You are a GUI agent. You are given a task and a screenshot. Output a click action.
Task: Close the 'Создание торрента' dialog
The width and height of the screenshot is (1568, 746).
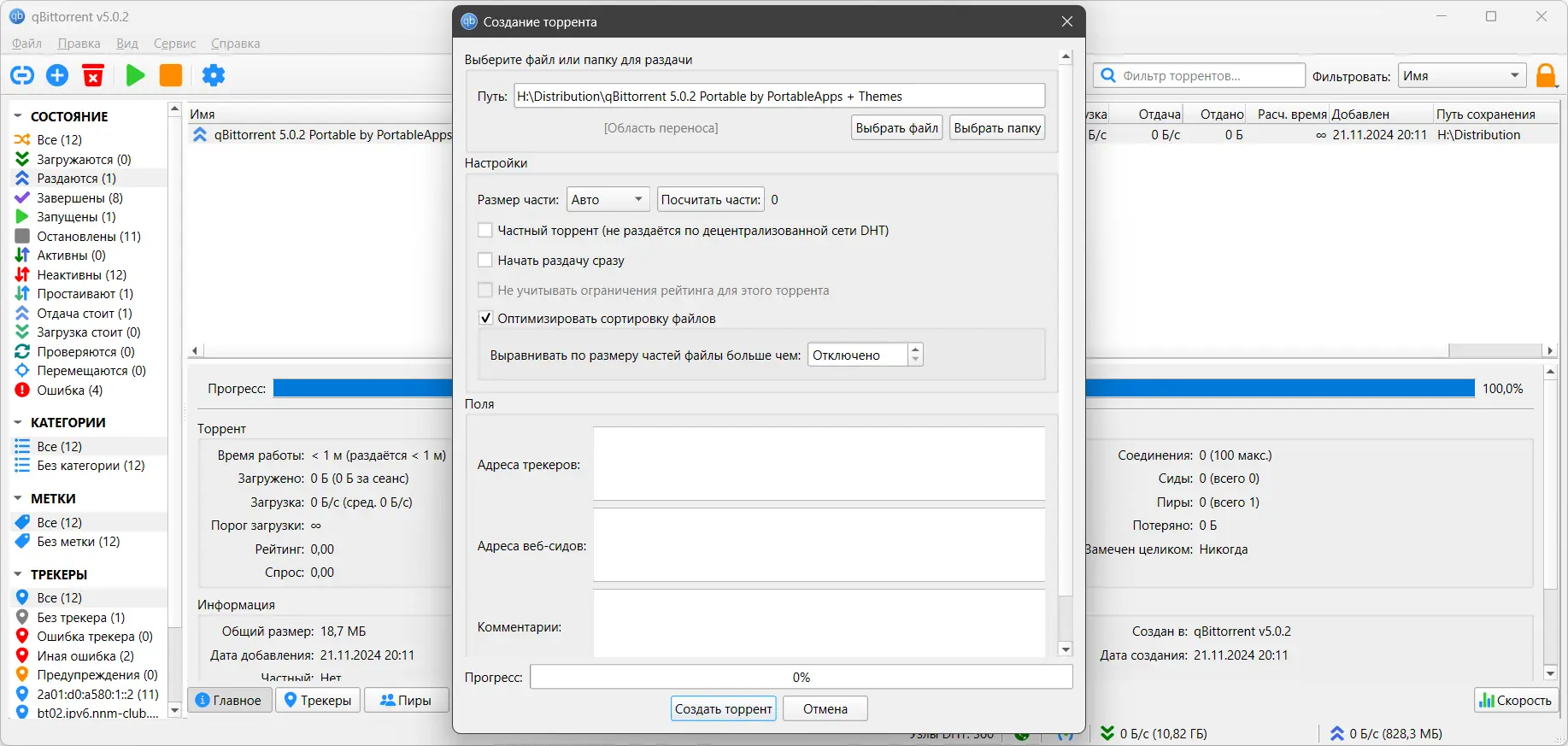1067,22
